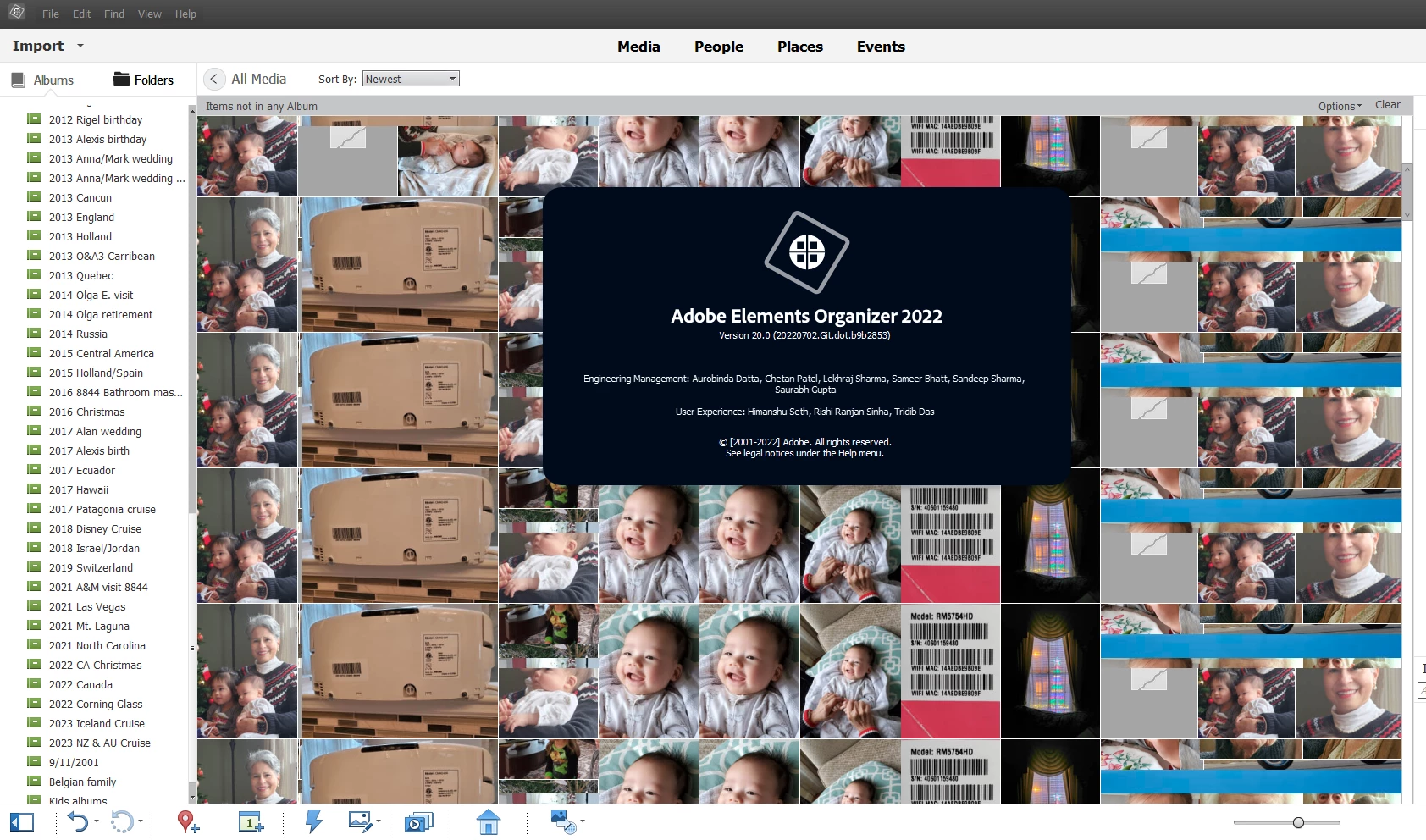This screenshot has height=840, width=1426.
Task: Open the 2017 Patagonia cruise album
Action: 102,509
